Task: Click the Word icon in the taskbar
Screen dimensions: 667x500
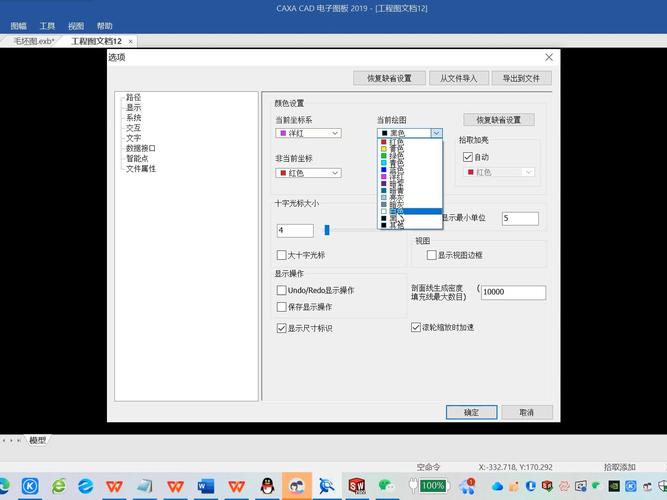Action: [x=207, y=485]
